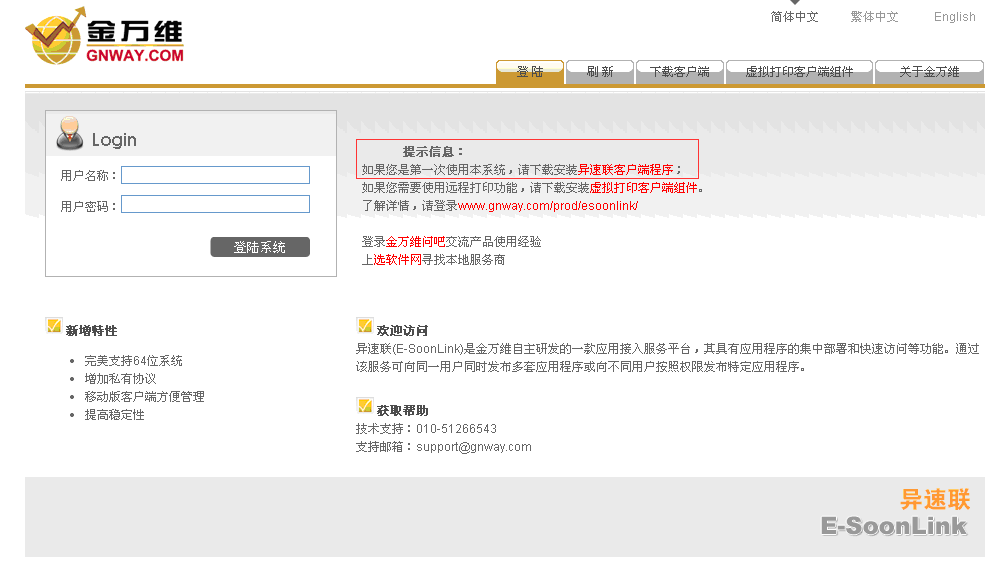Click the 用户密码 label
997x565 pixels.
click(x=88, y=206)
